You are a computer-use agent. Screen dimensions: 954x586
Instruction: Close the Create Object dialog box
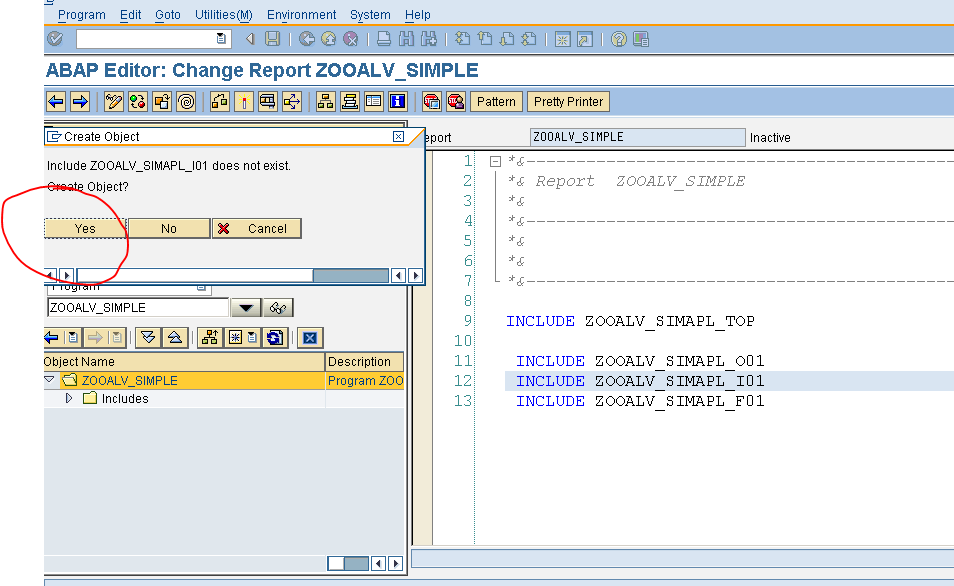click(x=398, y=136)
